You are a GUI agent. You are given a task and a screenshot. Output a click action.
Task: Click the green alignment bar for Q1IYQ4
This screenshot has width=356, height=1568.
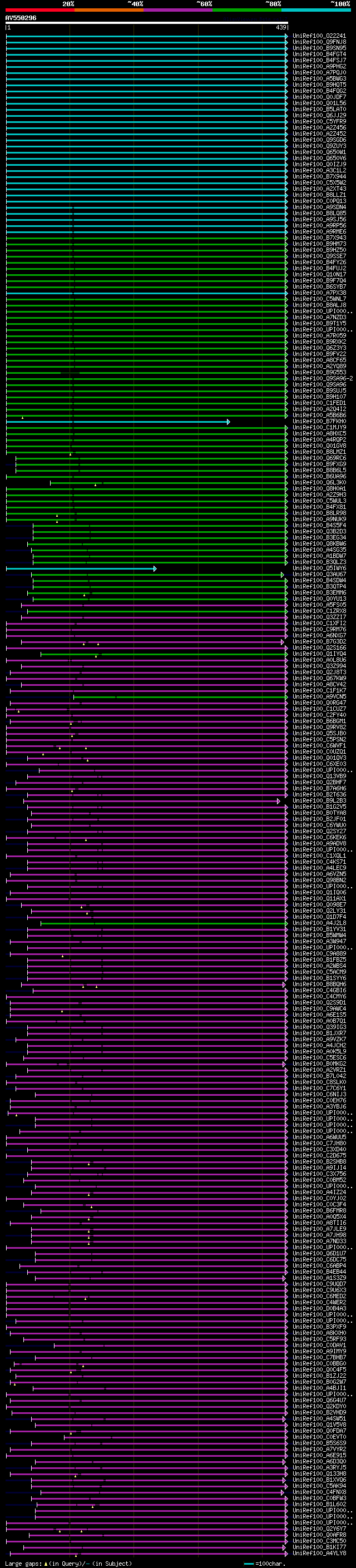[x=164, y=654]
